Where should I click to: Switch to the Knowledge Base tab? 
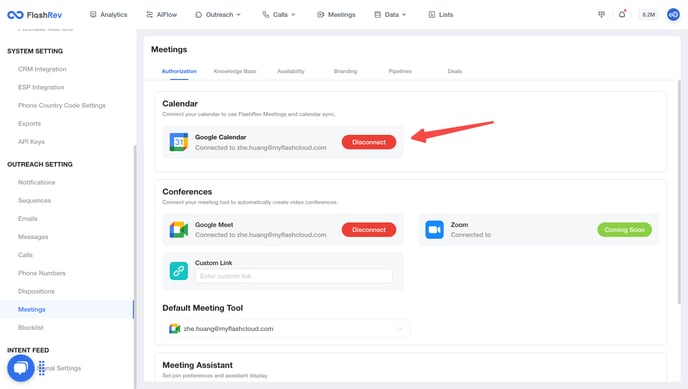(235, 71)
